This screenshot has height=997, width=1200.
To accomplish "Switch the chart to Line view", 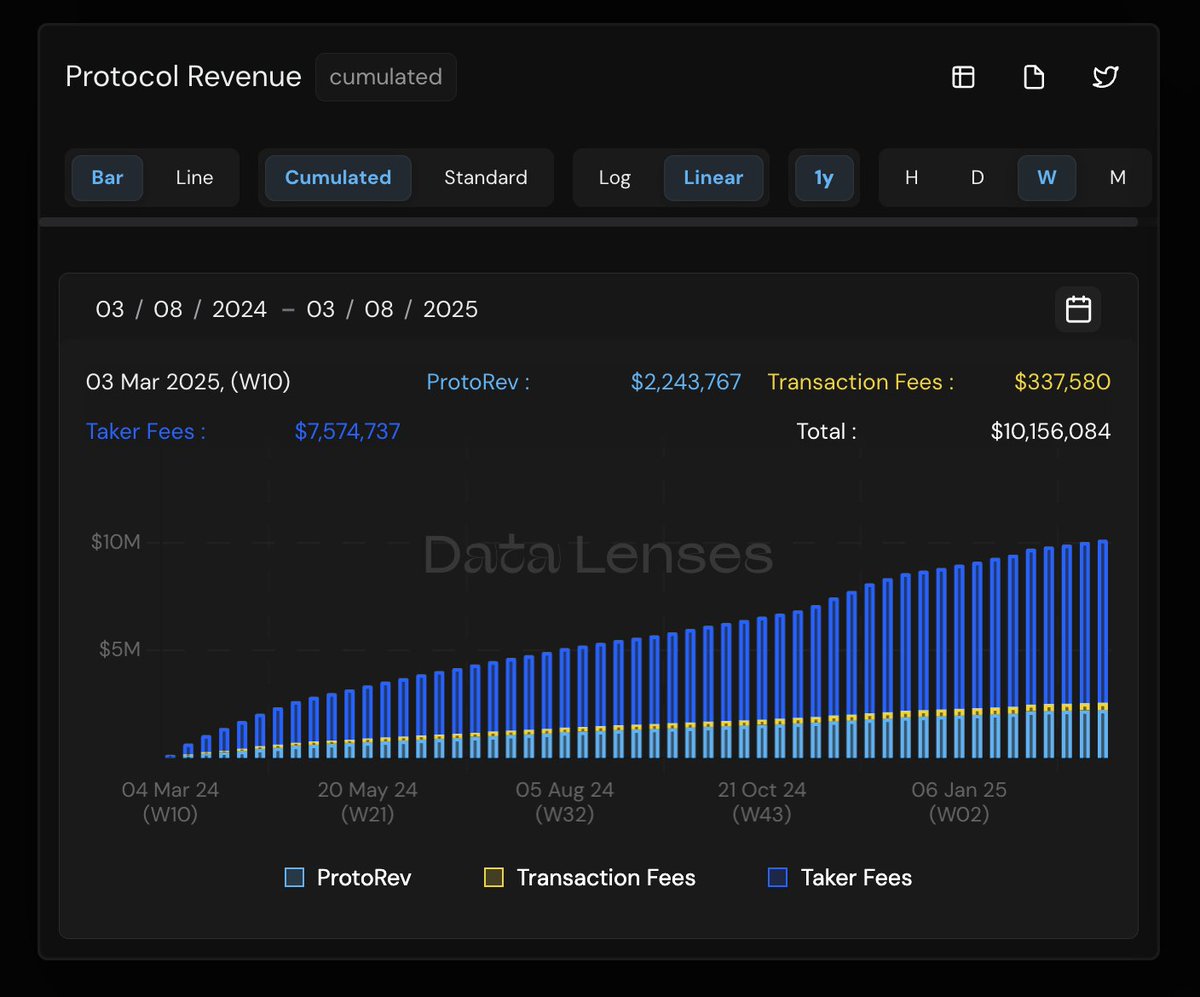I will click(194, 177).
